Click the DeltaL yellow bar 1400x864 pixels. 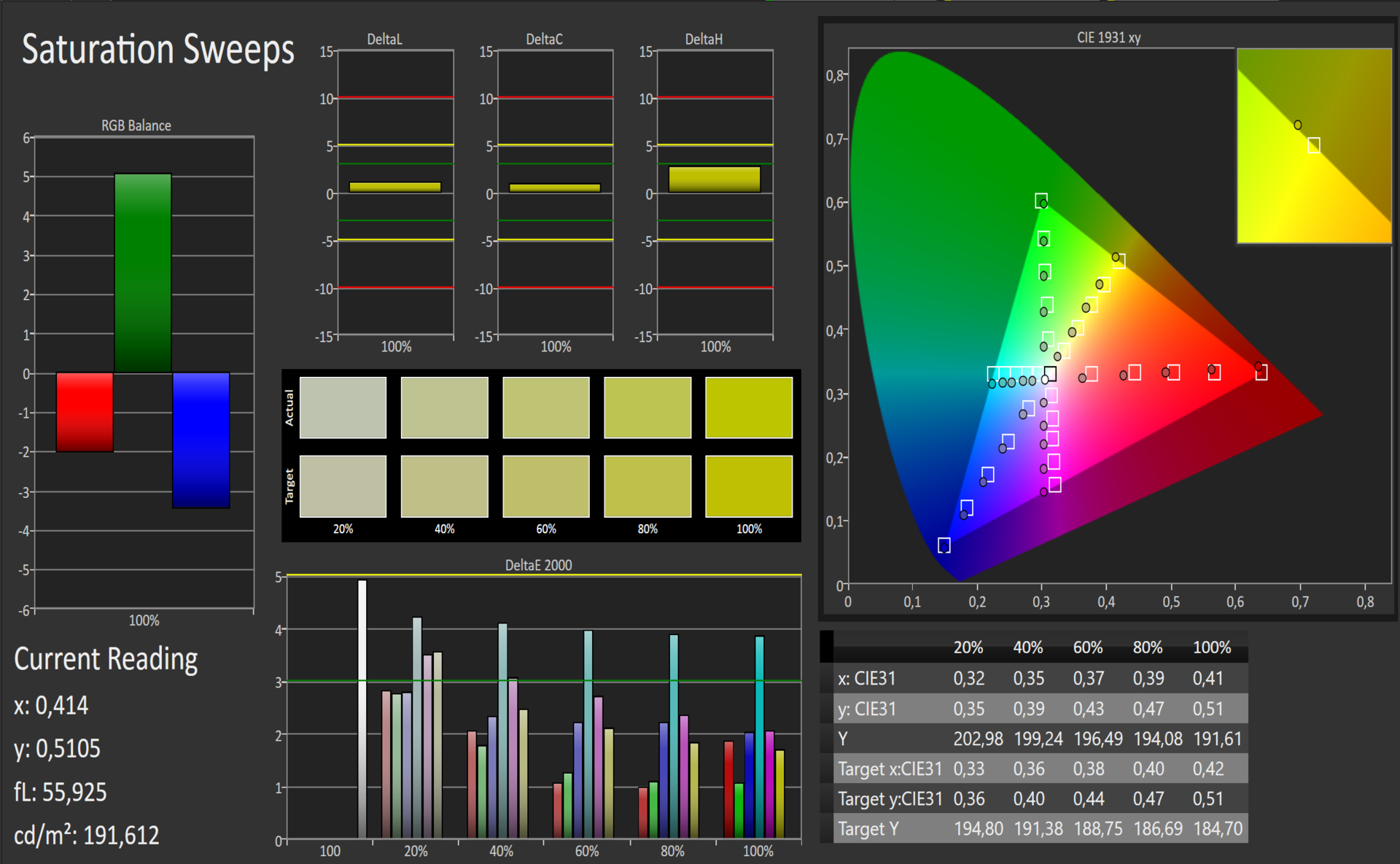(395, 187)
